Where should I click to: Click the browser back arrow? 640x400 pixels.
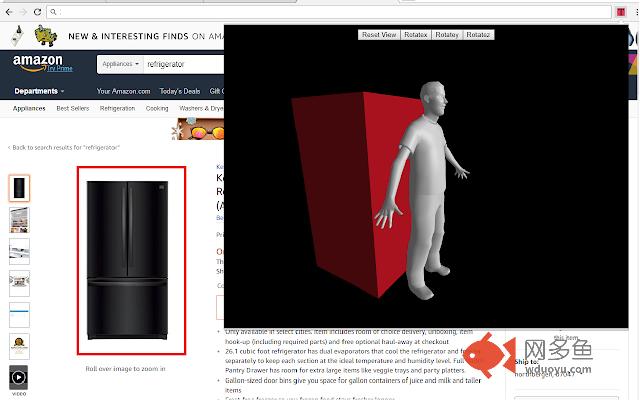pyautogui.click(x=9, y=12)
